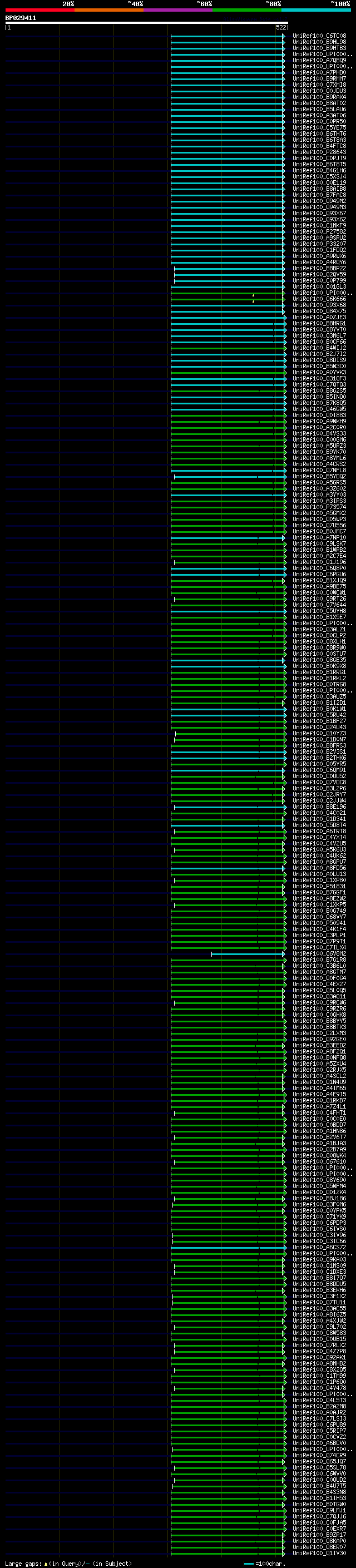This screenshot has height=1568, width=356.
Task: Select hit label UniRef100_Q4UK62
Action: point(319,856)
